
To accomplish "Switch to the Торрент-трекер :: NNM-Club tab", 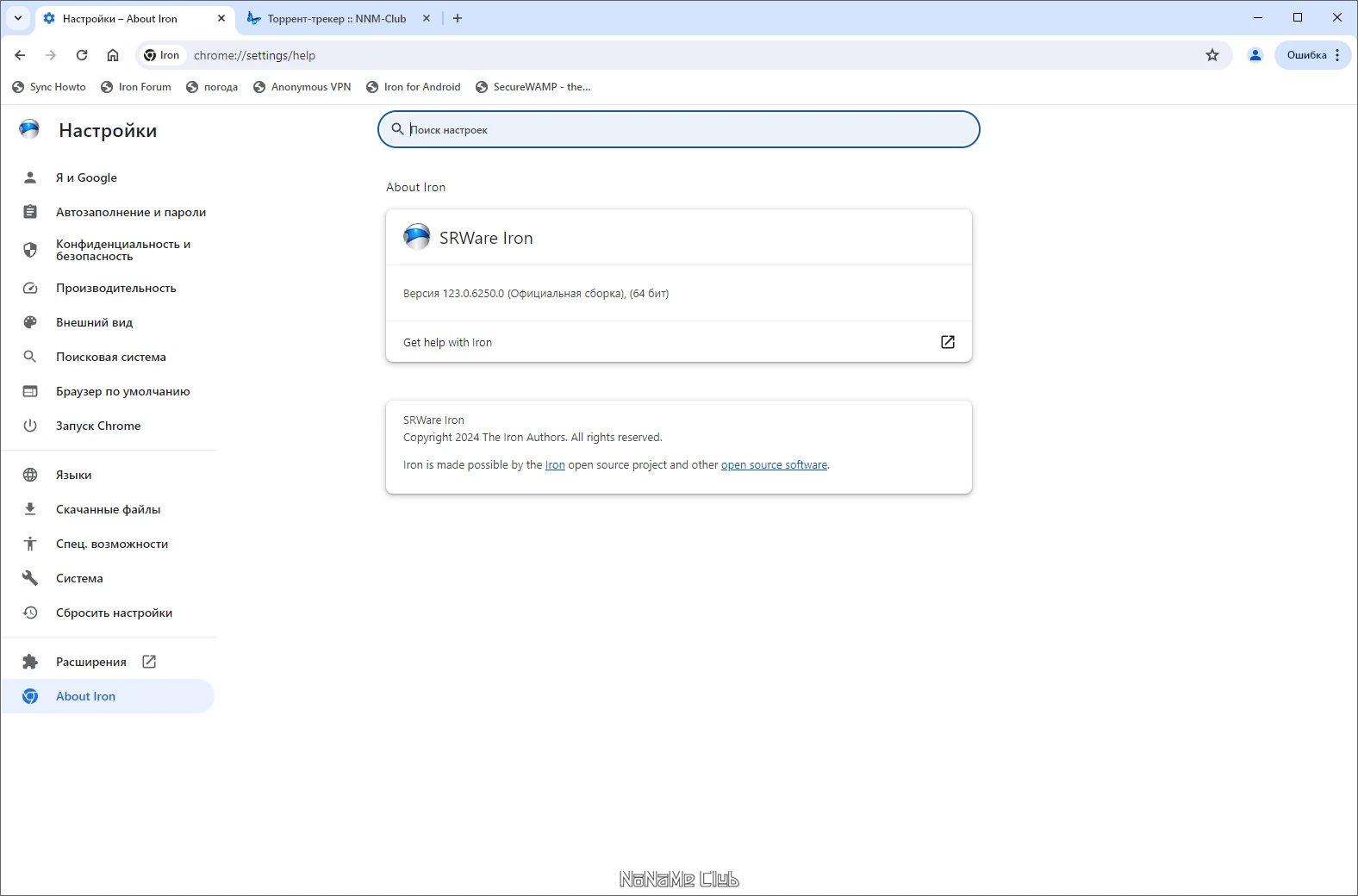I will coord(336,18).
